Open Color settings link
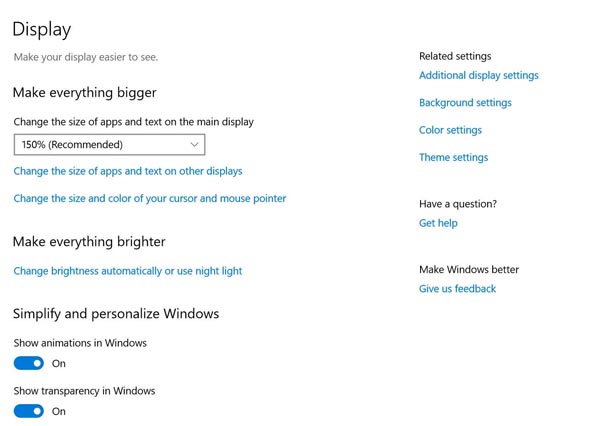The width and height of the screenshot is (600, 426). pyautogui.click(x=450, y=130)
